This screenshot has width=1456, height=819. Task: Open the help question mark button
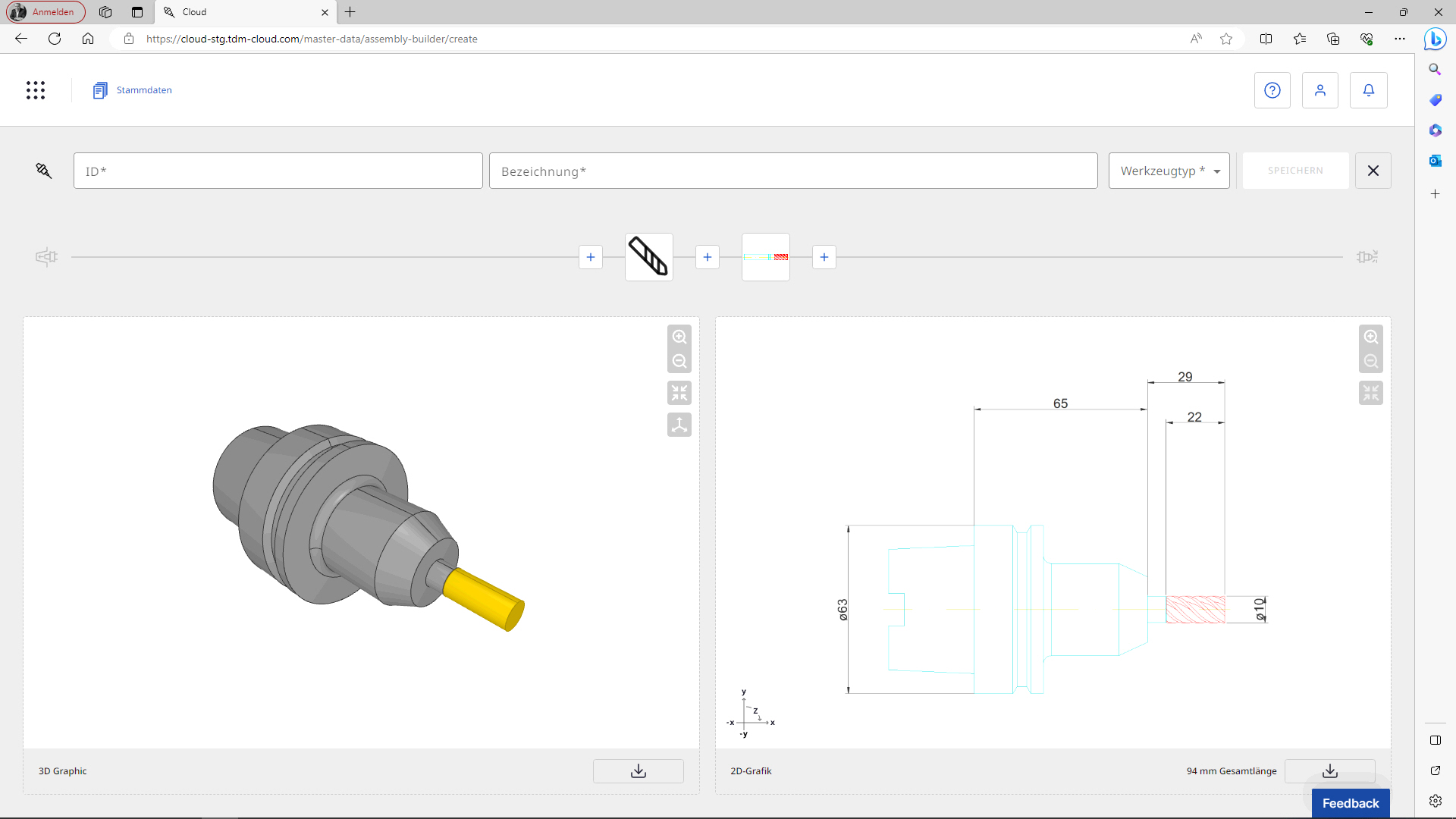coord(1272,90)
